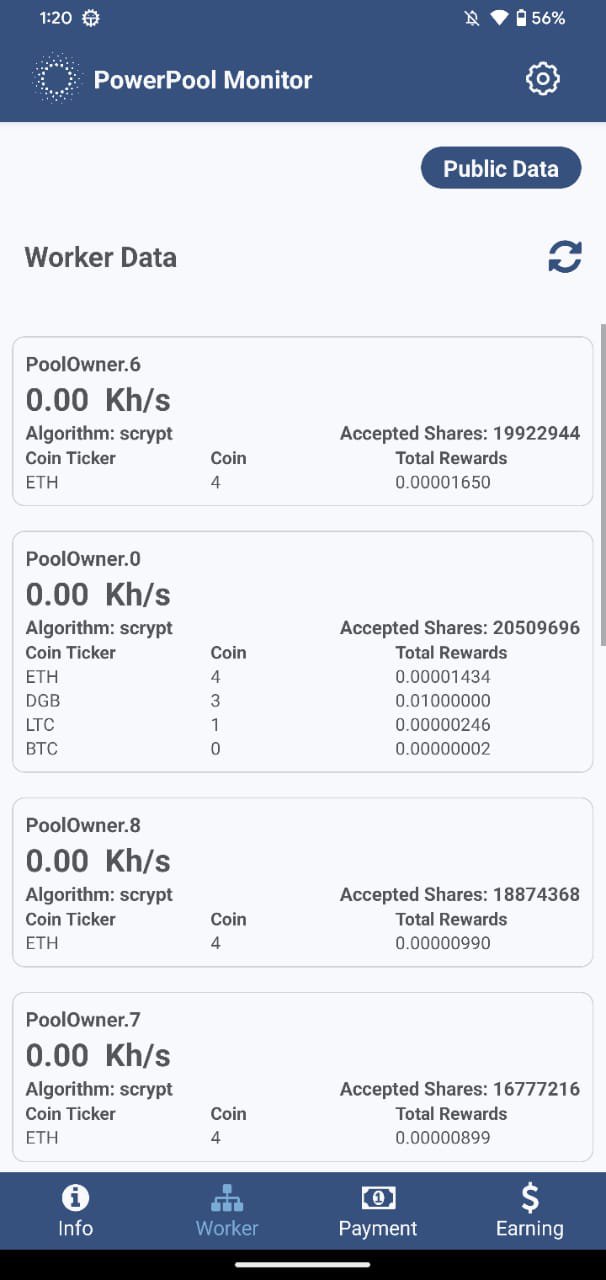Refresh the Worker Data list
The height and width of the screenshot is (1280, 606).
[564, 257]
